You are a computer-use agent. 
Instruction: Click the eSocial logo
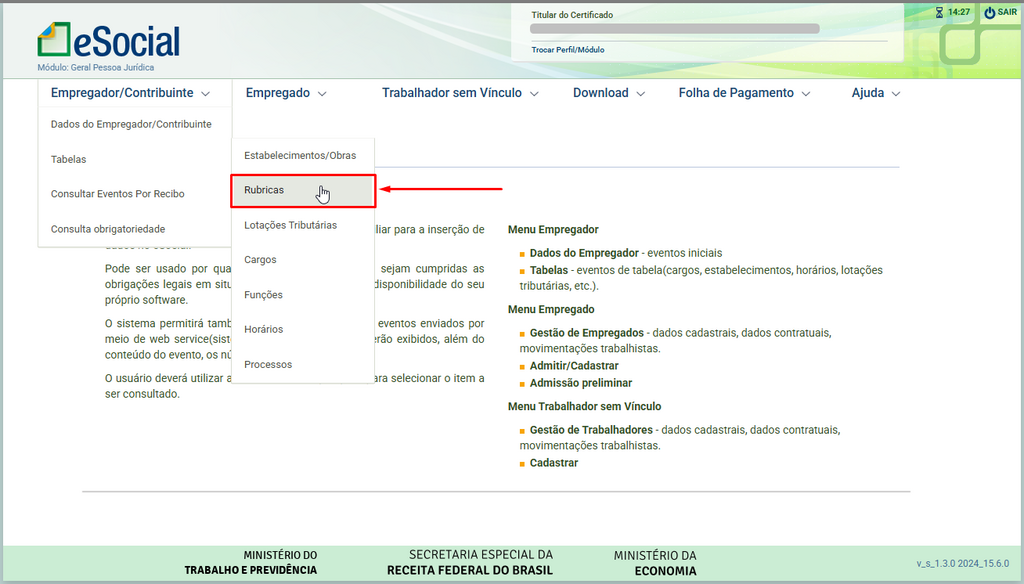[109, 40]
